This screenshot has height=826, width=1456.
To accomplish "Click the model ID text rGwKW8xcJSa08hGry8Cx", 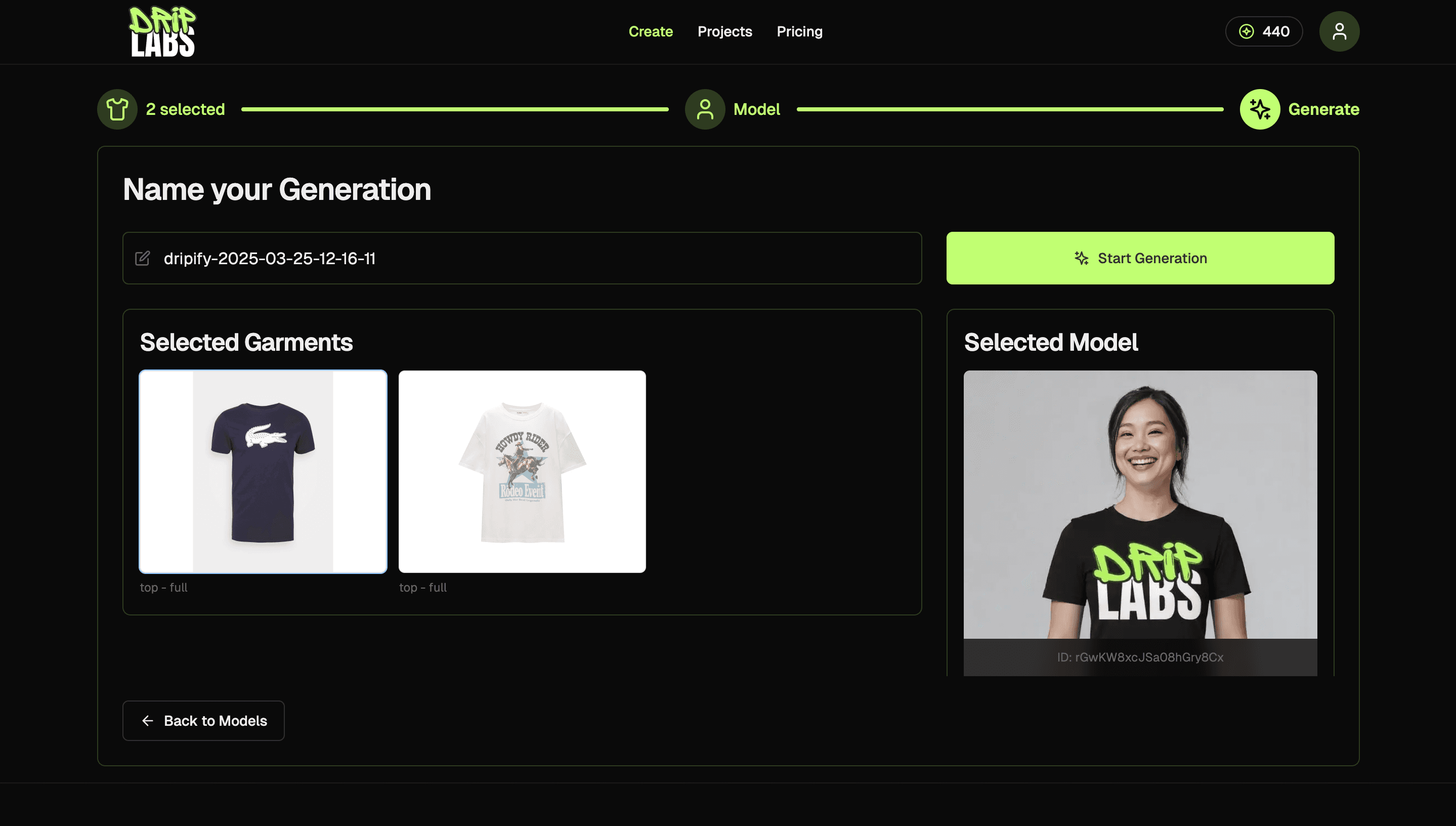I will pos(1140,657).
